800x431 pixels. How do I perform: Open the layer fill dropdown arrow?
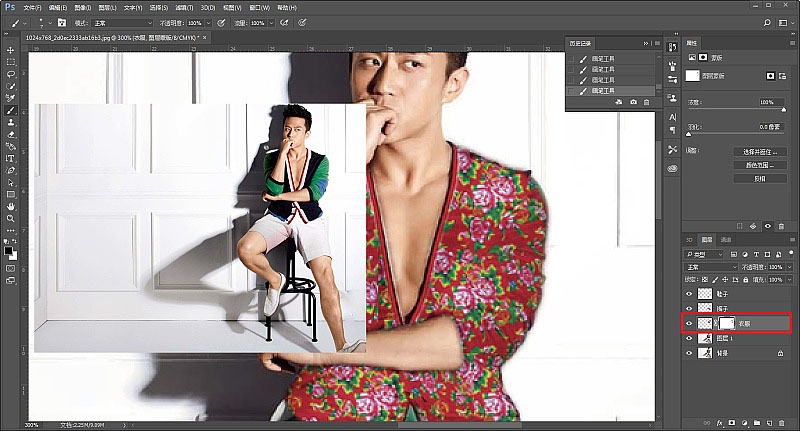coord(790,280)
